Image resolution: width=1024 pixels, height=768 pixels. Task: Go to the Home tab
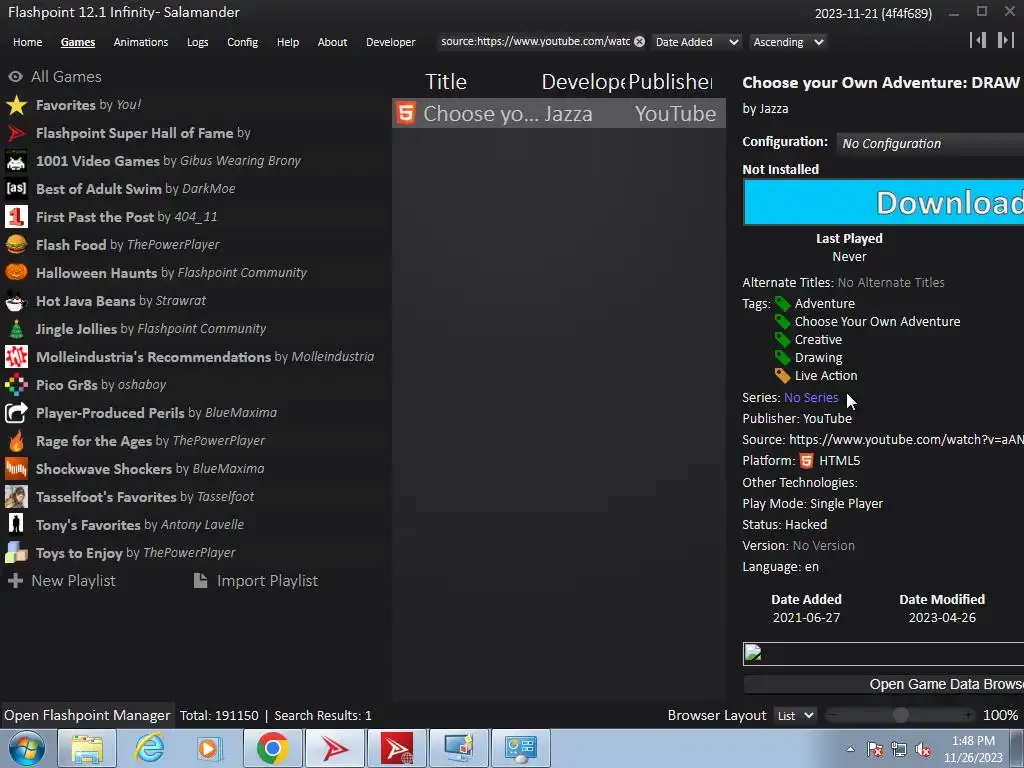27,42
